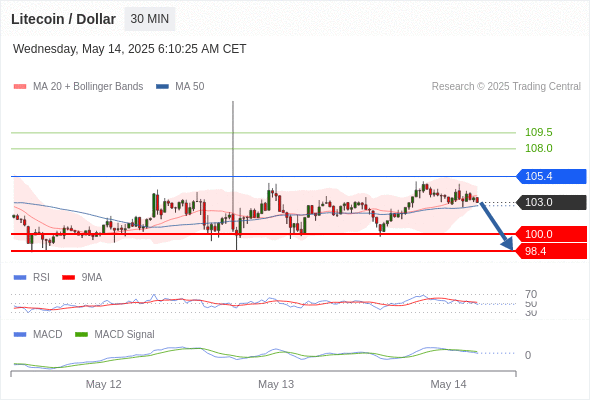Image resolution: width=590 pixels, height=400 pixels.
Task: Select the 98.4 red target tag
Action: (551, 251)
